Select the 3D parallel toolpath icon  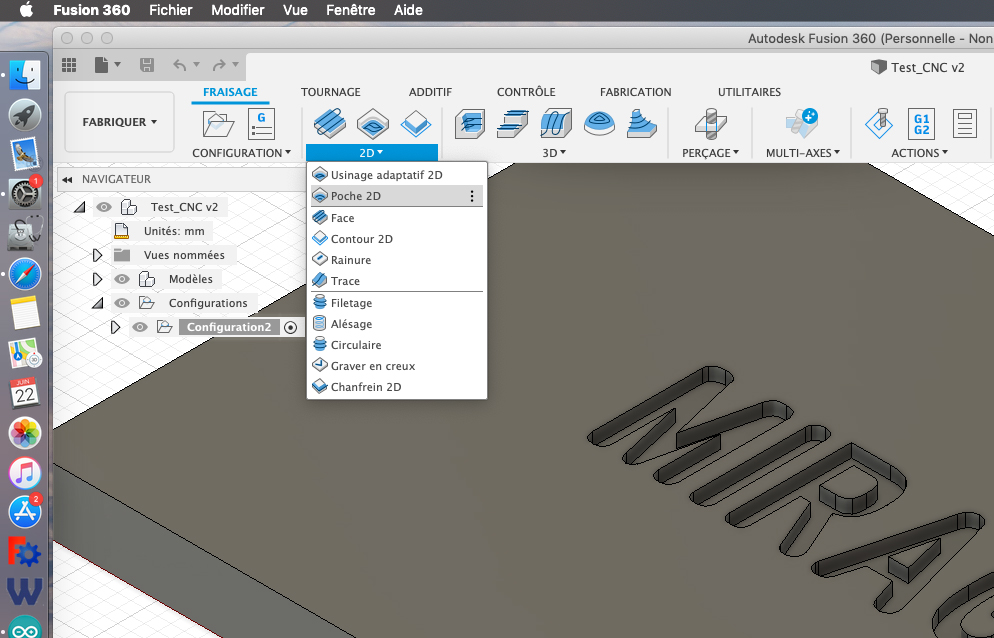[556, 123]
